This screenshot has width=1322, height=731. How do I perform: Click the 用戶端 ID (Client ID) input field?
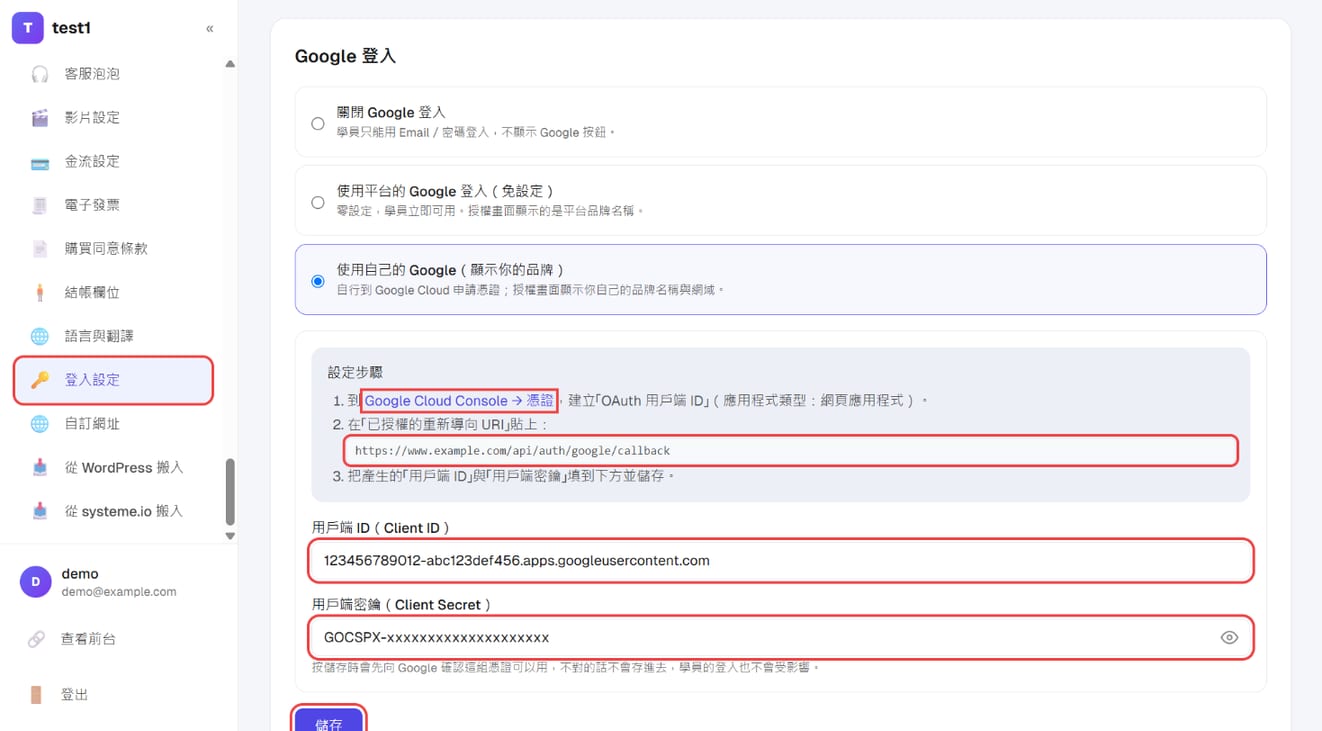point(781,561)
